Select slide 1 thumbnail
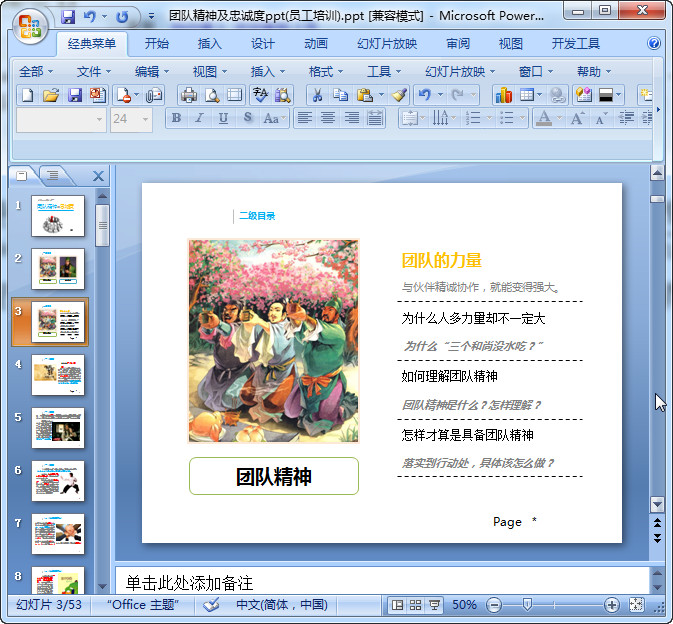The image size is (673, 624). point(58,216)
